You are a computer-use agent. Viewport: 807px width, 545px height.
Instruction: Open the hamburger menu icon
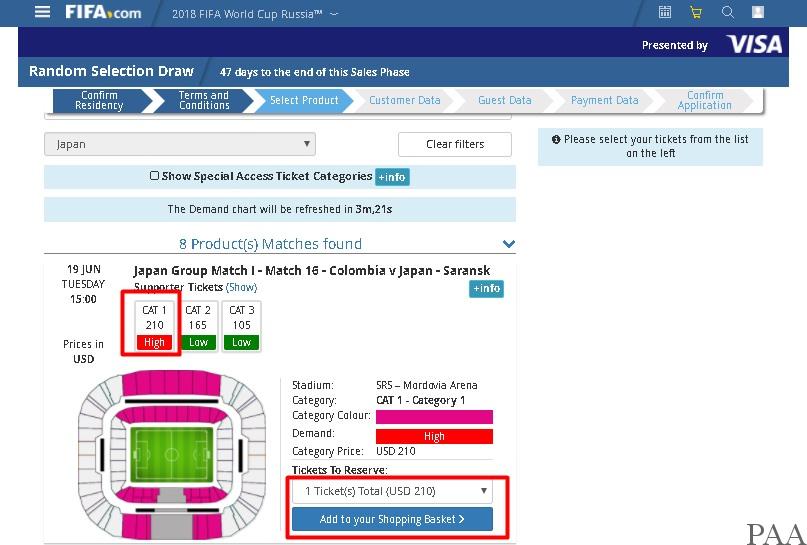(42, 12)
